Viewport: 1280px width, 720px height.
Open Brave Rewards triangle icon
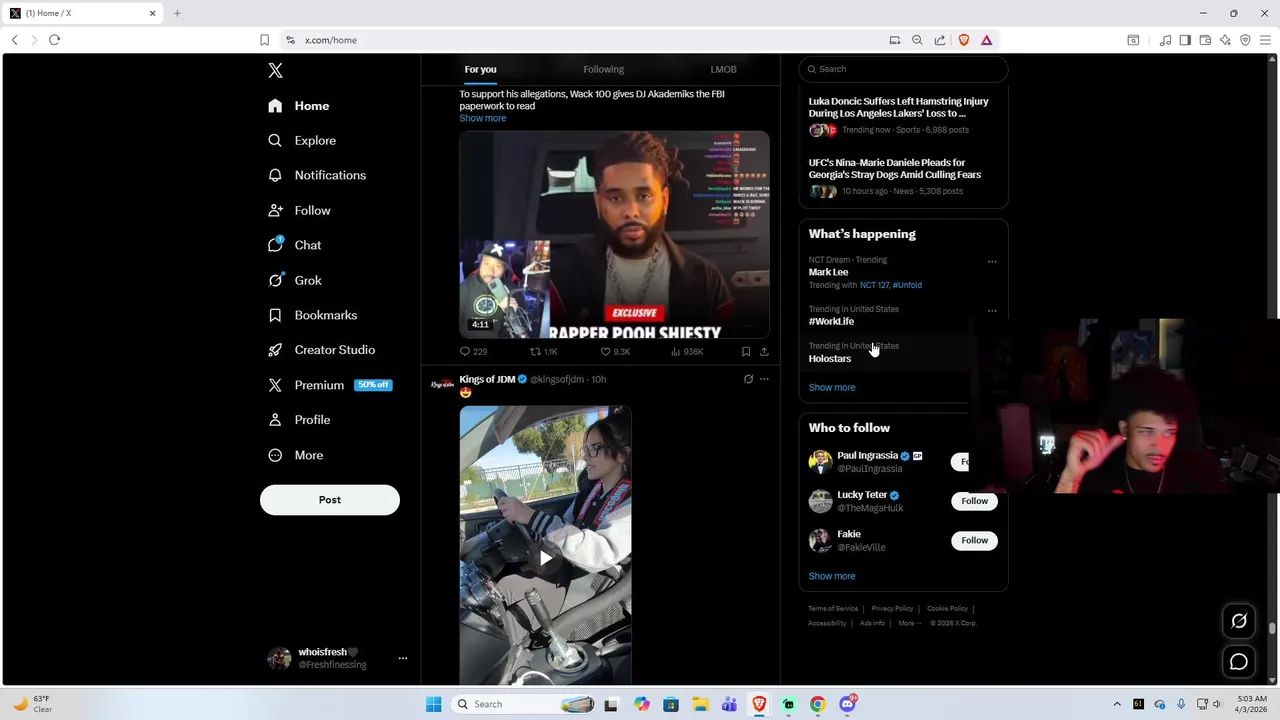[x=986, y=40]
